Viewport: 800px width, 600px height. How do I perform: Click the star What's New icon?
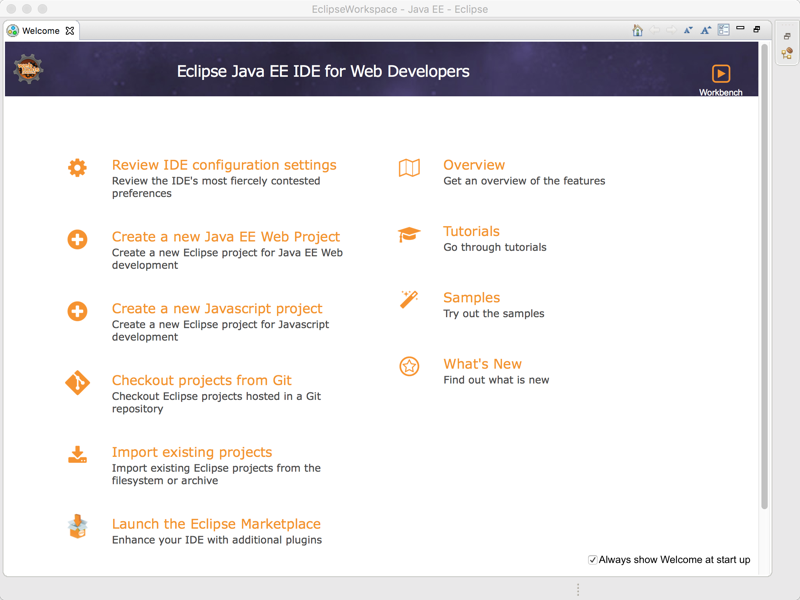click(x=409, y=366)
